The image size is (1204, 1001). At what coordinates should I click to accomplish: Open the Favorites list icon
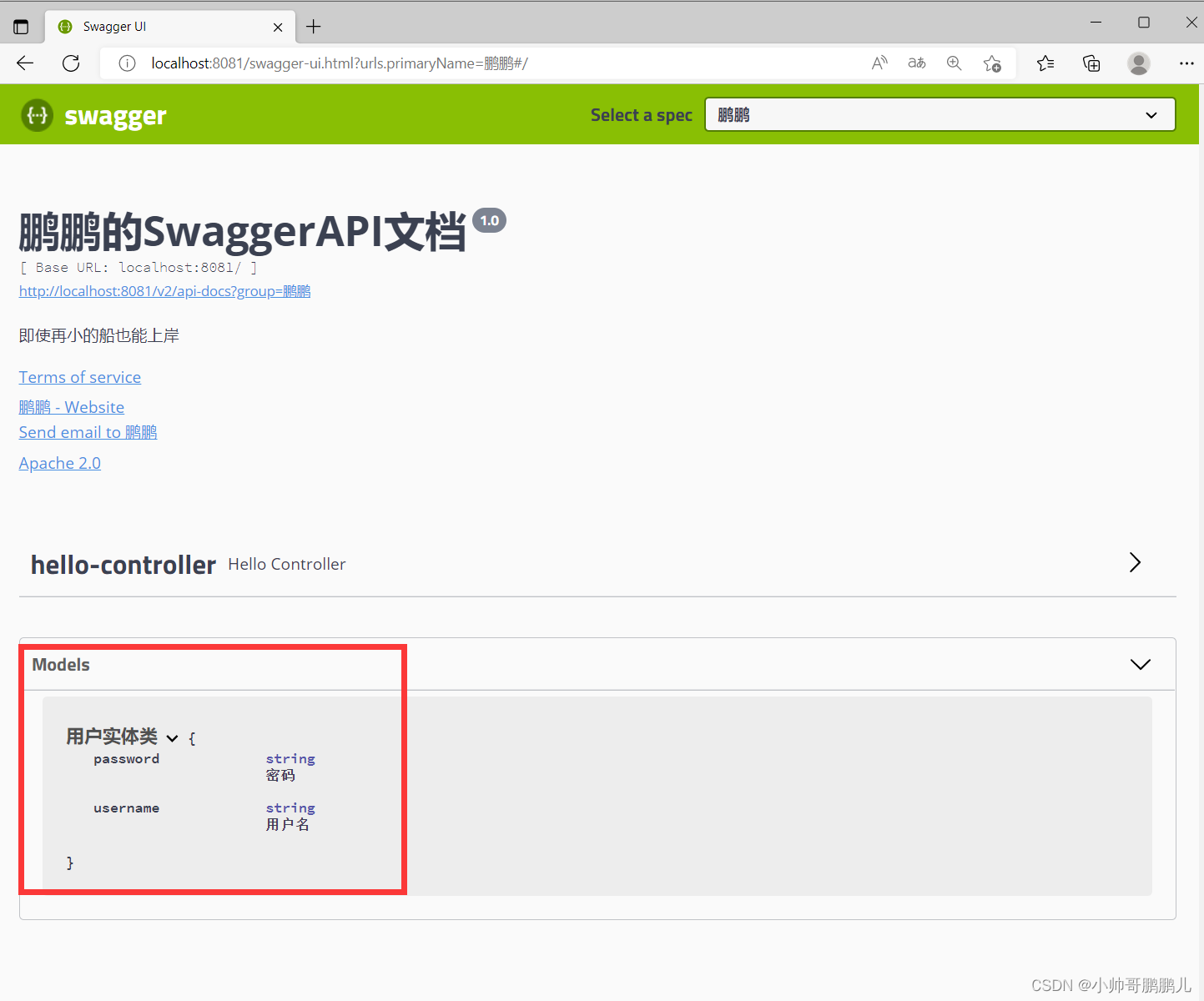(x=1045, y=63)
